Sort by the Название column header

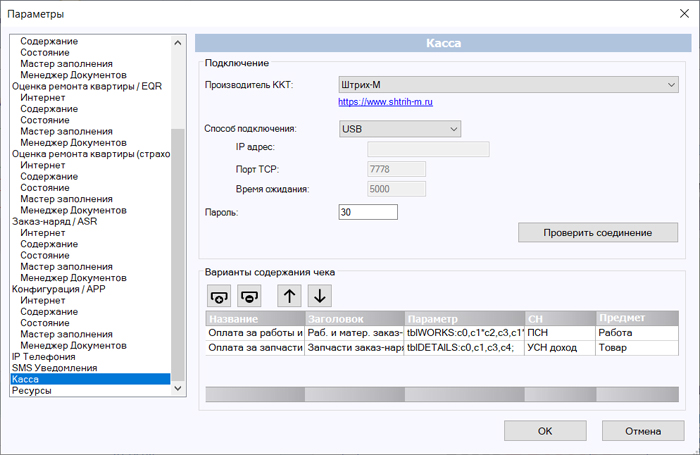255,319
